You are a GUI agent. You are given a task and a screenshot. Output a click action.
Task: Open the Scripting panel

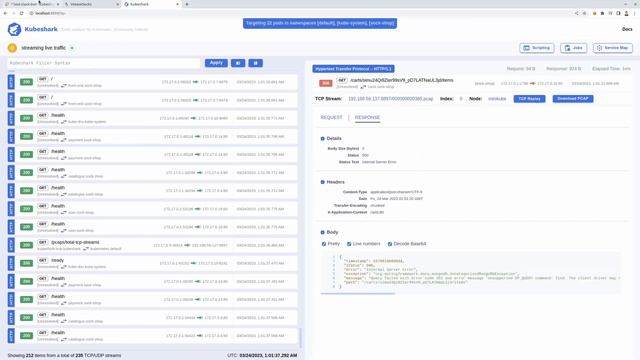537,48
